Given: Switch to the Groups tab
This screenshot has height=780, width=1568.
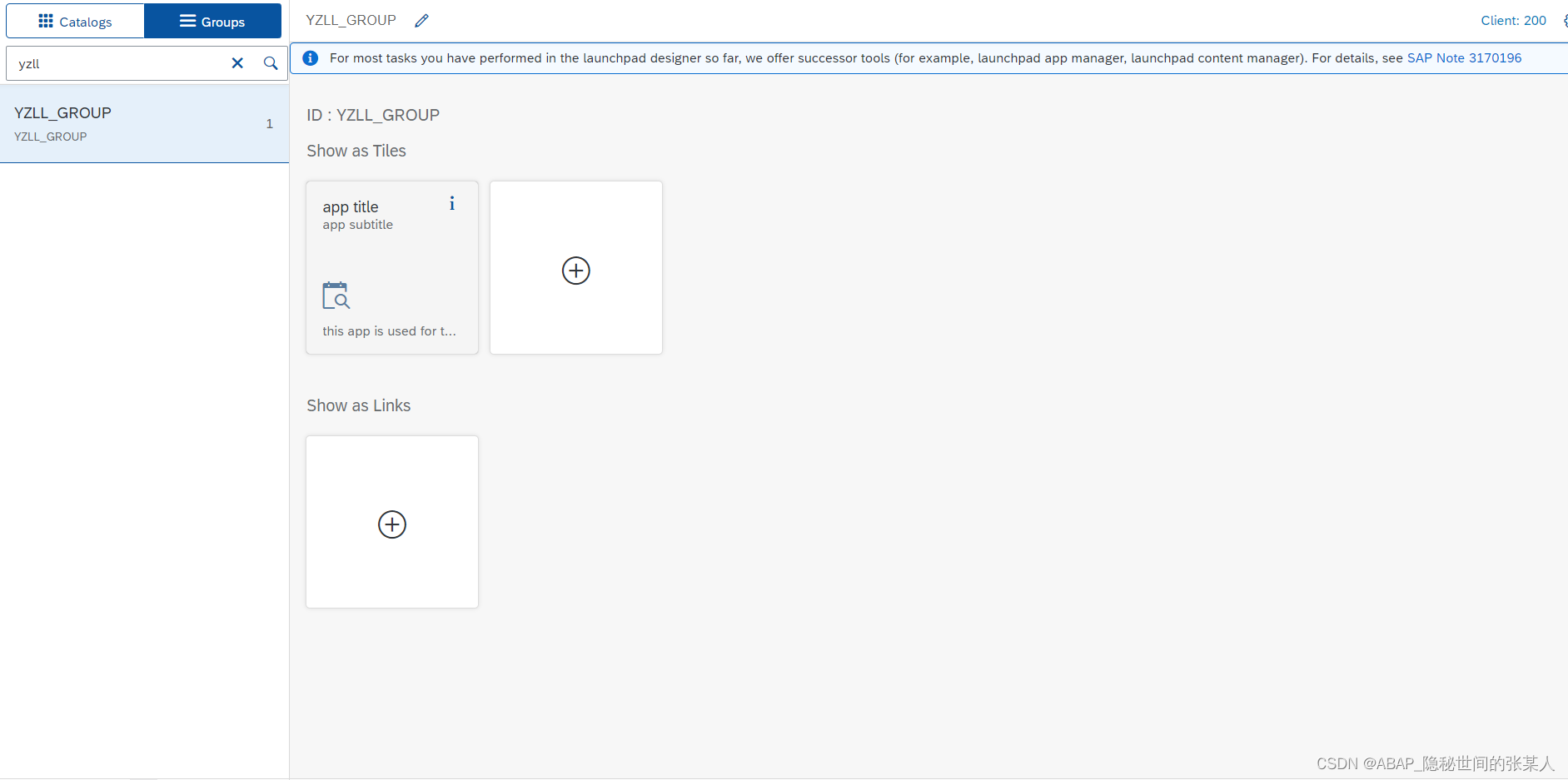Looking at the screenshot, I should pos(212,21).
